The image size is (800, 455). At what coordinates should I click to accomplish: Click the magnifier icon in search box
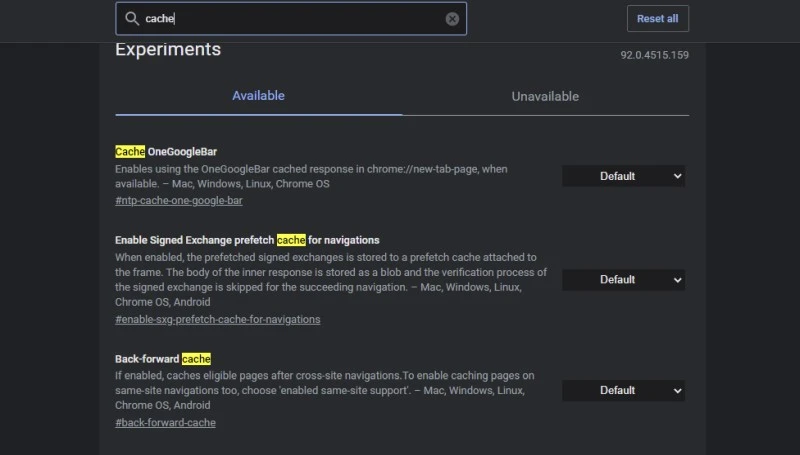[132, 19]
